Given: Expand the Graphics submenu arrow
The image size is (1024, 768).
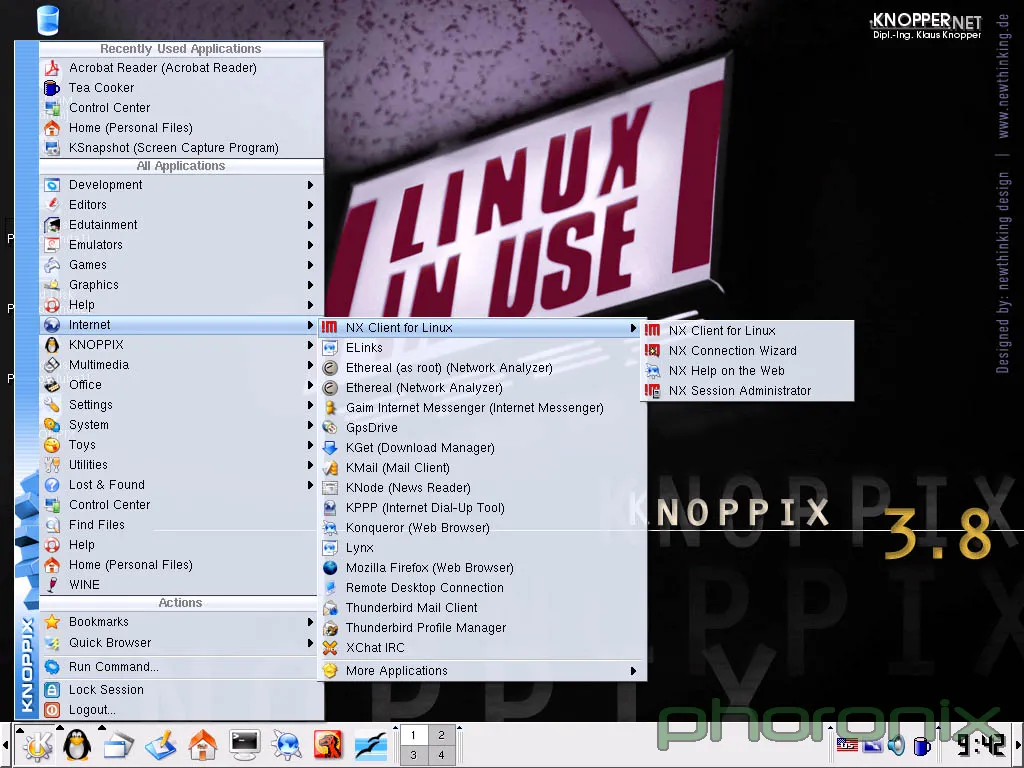Looking at the screenshot, I should [310, 285].
